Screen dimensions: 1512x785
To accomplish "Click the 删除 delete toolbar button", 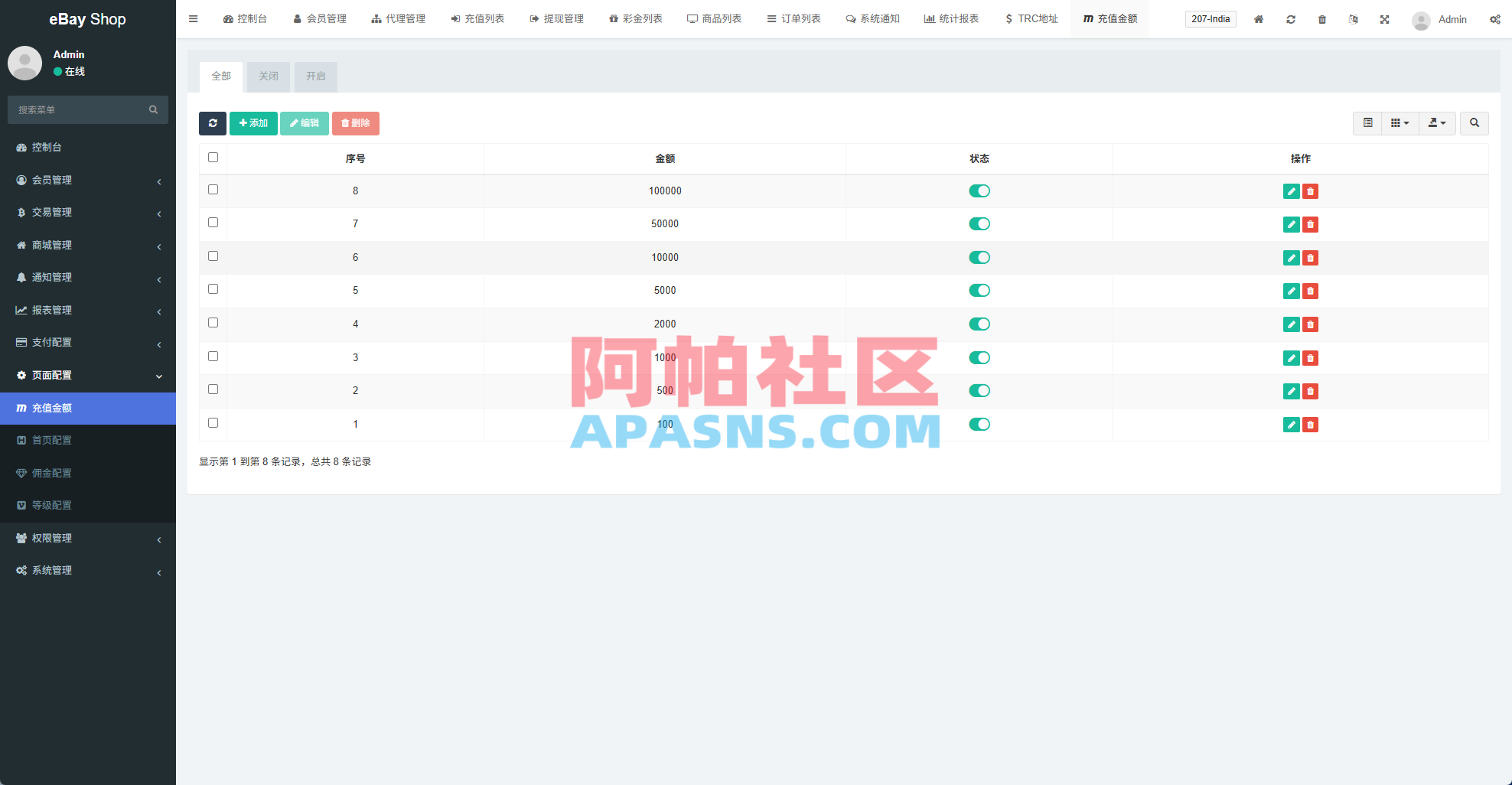I will click(x=356, y=123).
